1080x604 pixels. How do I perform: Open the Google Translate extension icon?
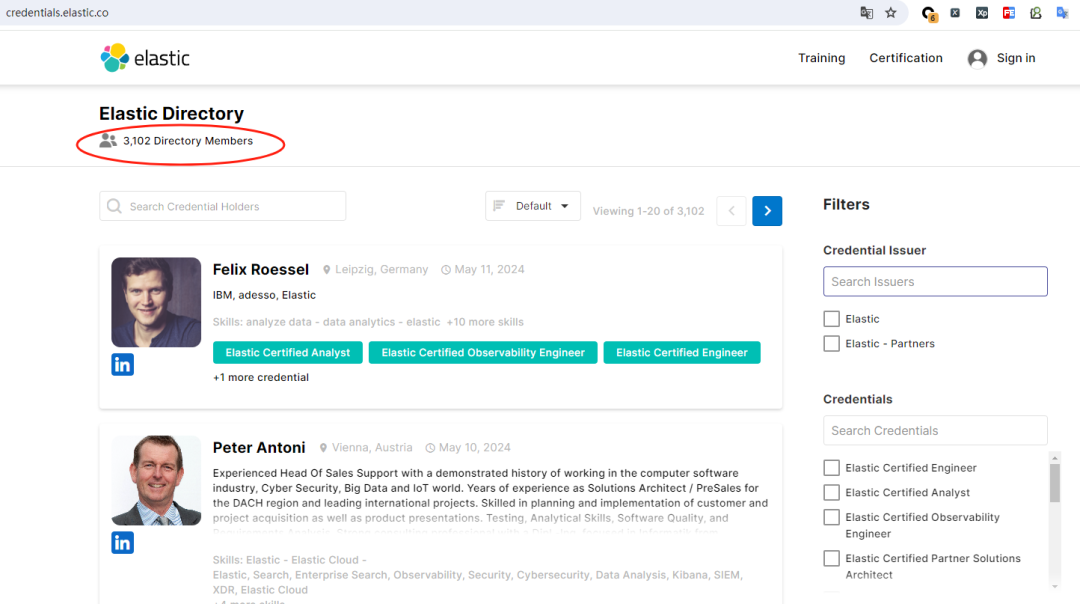tap(1062, 13)
